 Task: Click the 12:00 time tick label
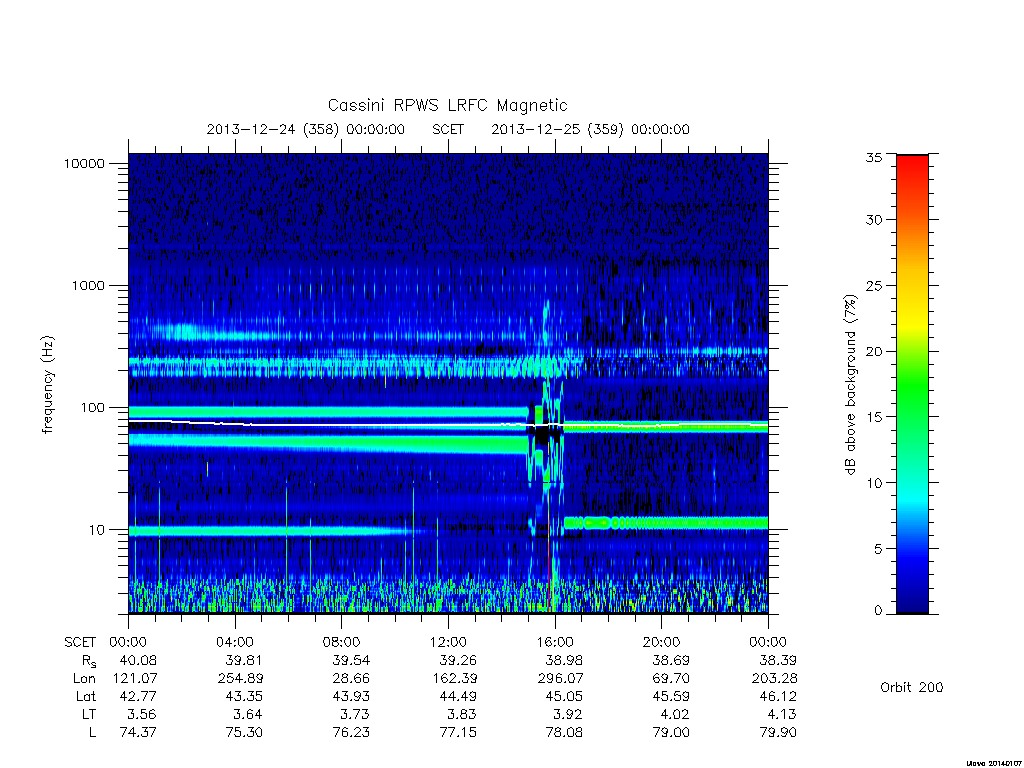point(448,642)
